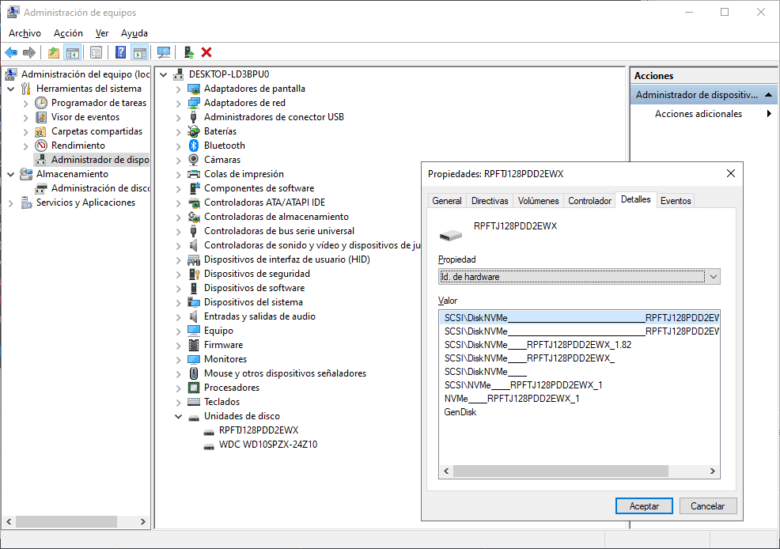Collapse Administrador de dispositivos actions section
This screenshot has width=780, height=549.
coord(769,94)
